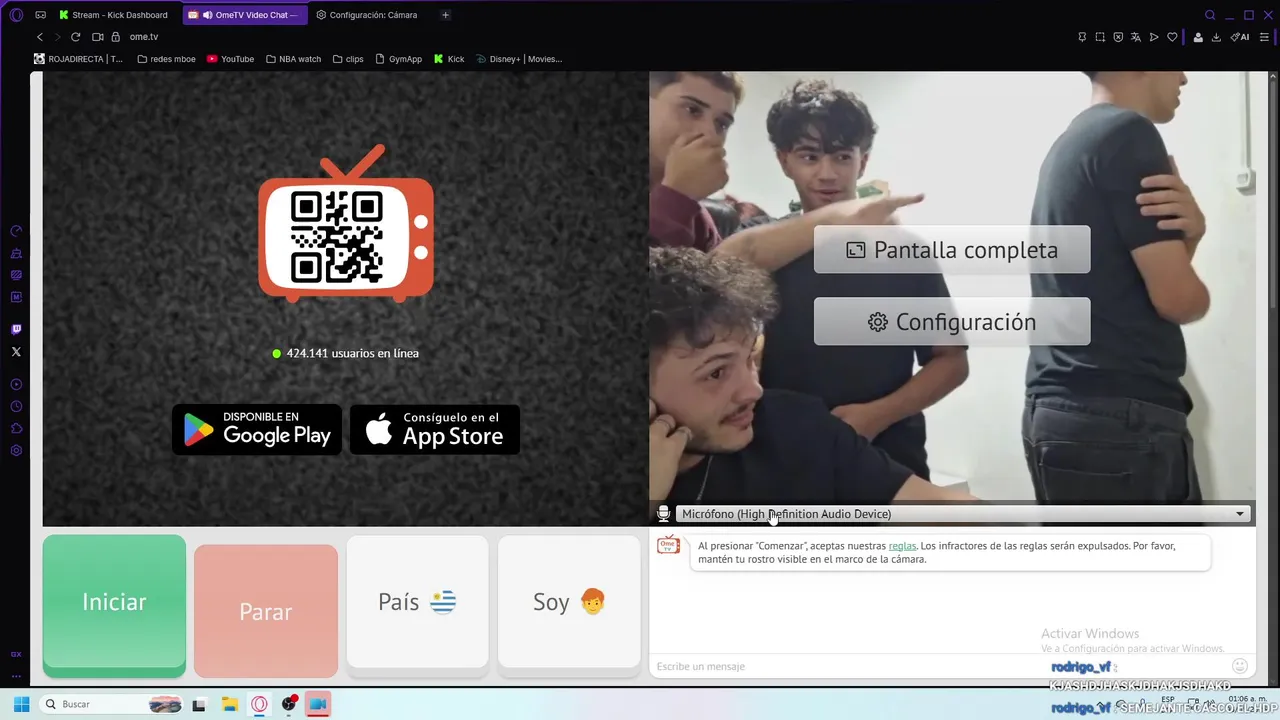This screenshot has height=720, width=1280.
Task: Click the Google Play download badge
Action: 257,430
